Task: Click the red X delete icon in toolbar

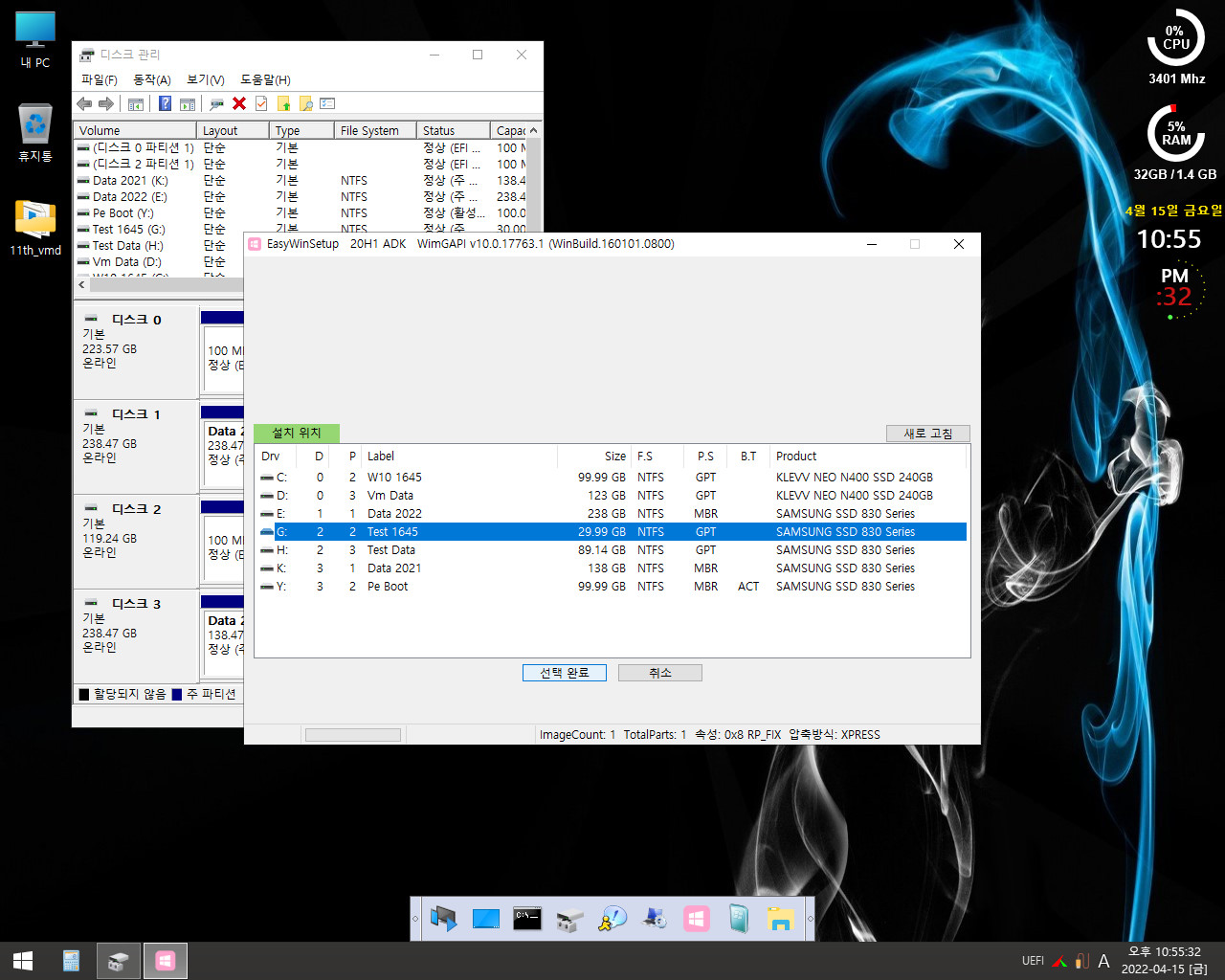Action: tap(239, 103)
